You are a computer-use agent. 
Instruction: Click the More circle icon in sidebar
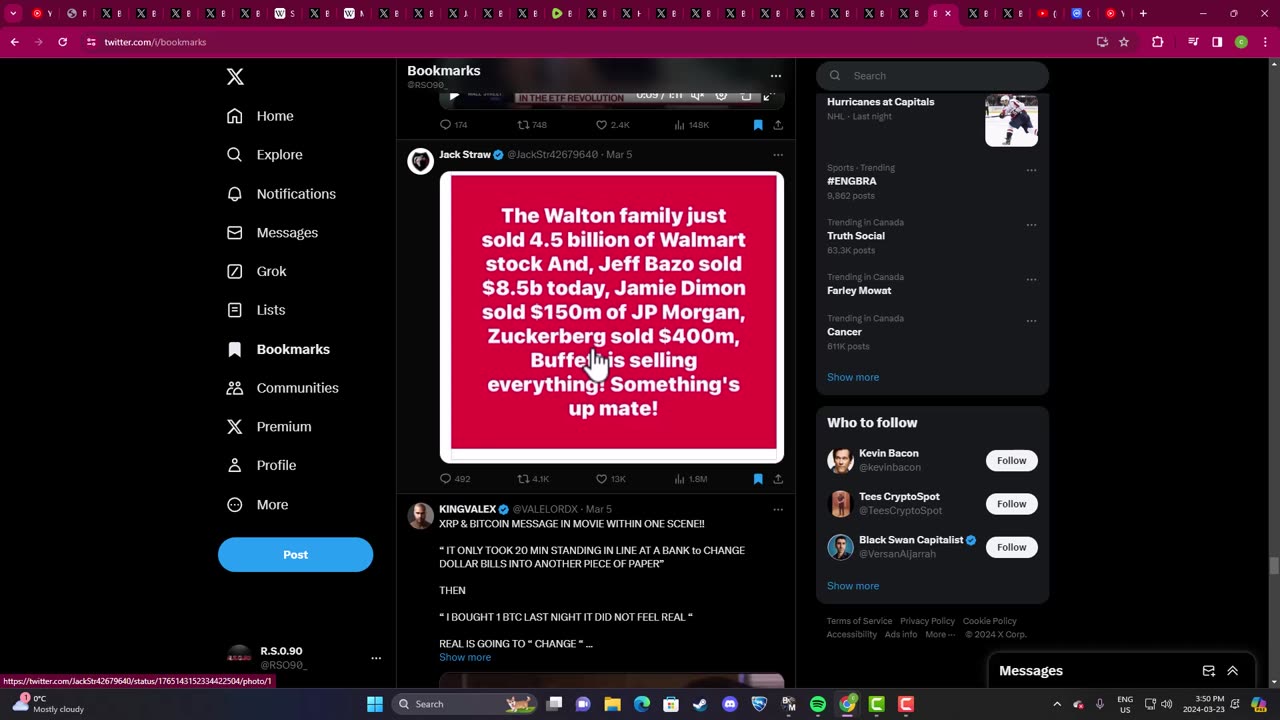click(x=234, y=505)
